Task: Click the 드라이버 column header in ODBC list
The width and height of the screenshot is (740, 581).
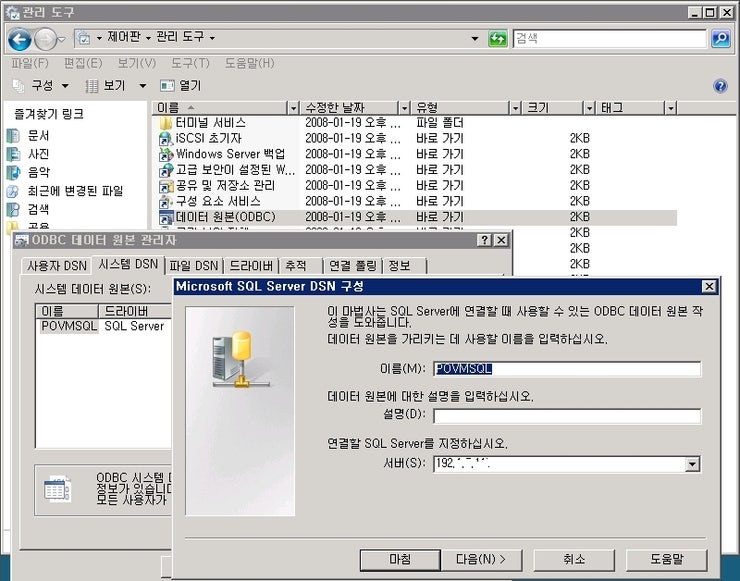Action: coord(134,311)
